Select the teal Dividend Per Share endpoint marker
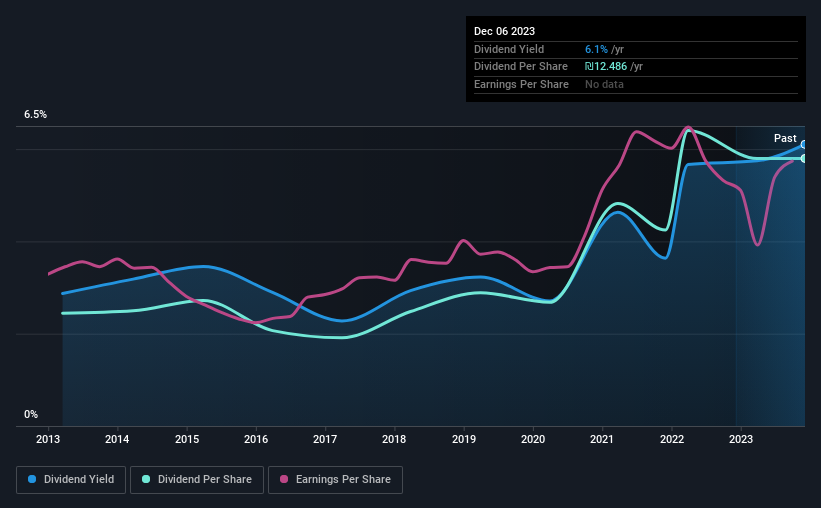This screenshot has width=821, height=508. pos(803,158)
